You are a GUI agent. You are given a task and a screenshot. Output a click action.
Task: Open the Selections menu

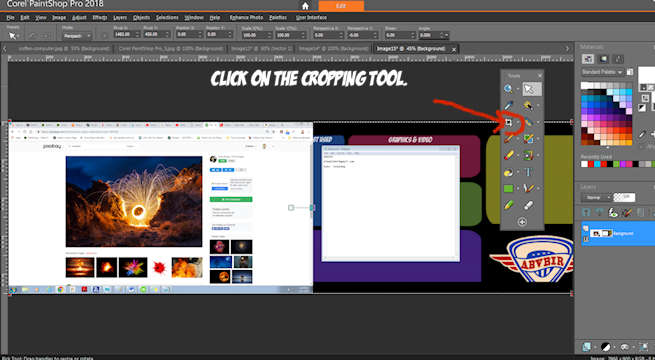point(167,18)
